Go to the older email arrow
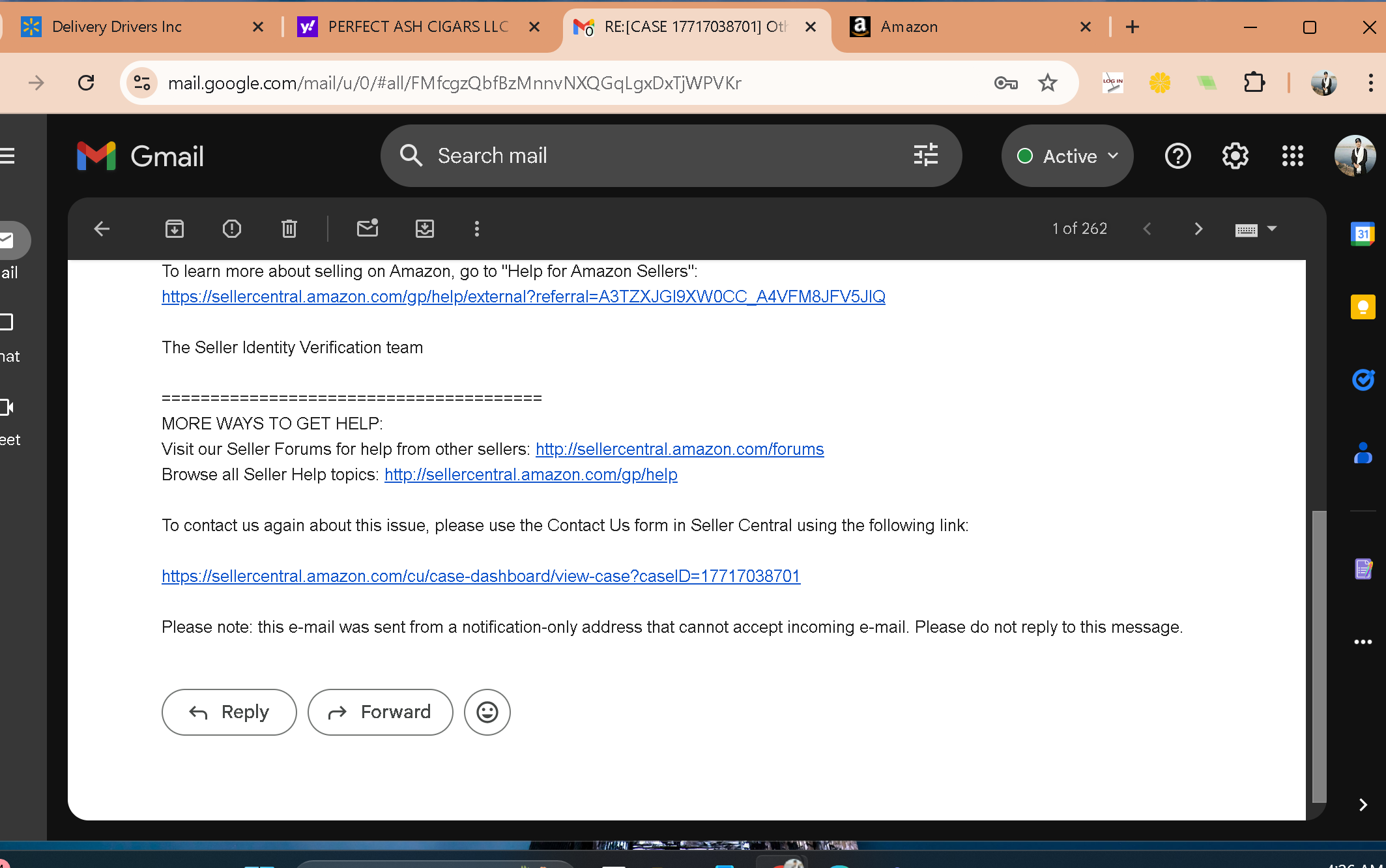 click(1198, 229)
